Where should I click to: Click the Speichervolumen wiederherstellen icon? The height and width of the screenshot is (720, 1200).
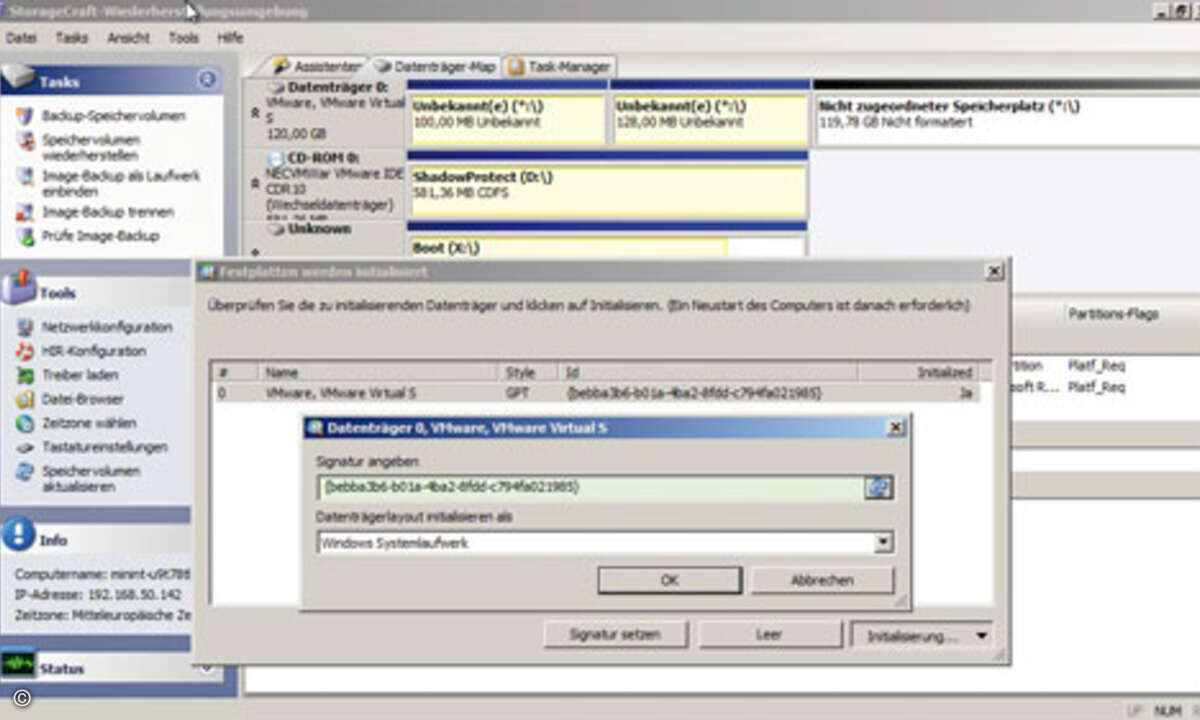(25, 142)
